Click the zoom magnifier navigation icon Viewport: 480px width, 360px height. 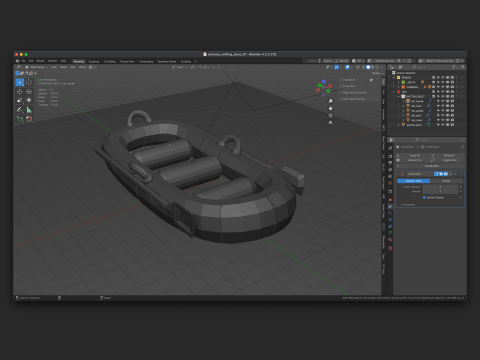pos(330,101)
